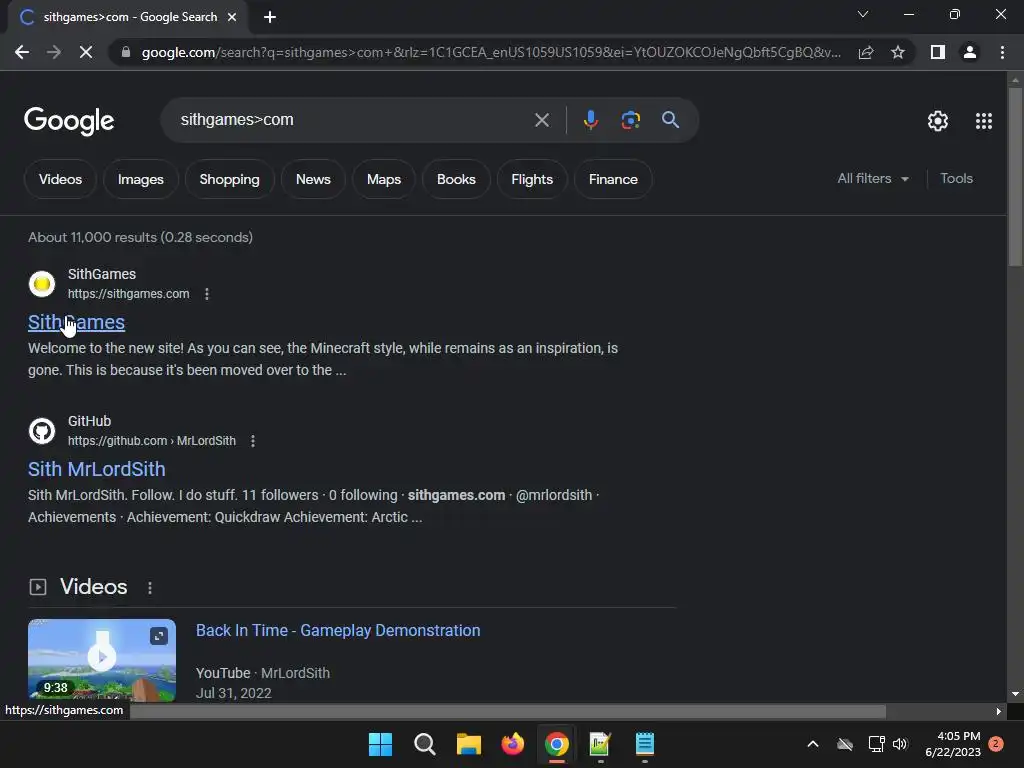The width and height of the screenshot is (1024, 768).
Task: Open more options for SithGames result
Action: click(206, 294)
